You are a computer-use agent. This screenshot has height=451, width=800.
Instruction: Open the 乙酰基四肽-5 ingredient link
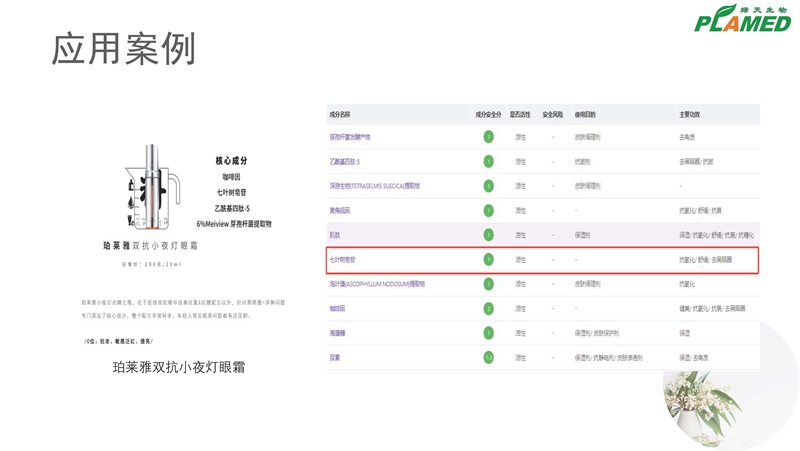[x=345, y=162]
